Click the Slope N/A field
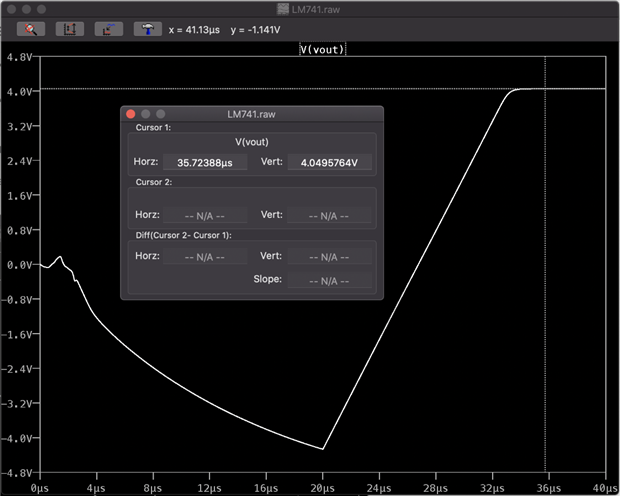This screenshot has height=496, width=620. (329, 279)
